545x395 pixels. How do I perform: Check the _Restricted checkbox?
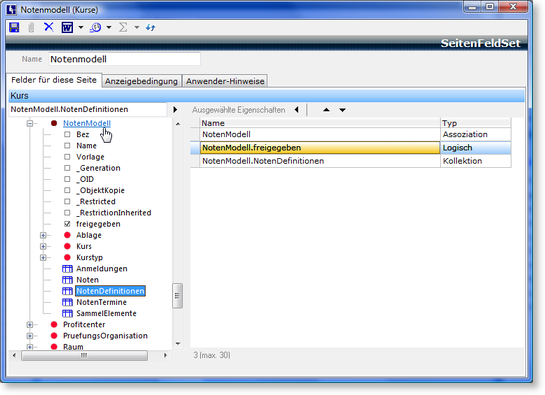[67, 201]
